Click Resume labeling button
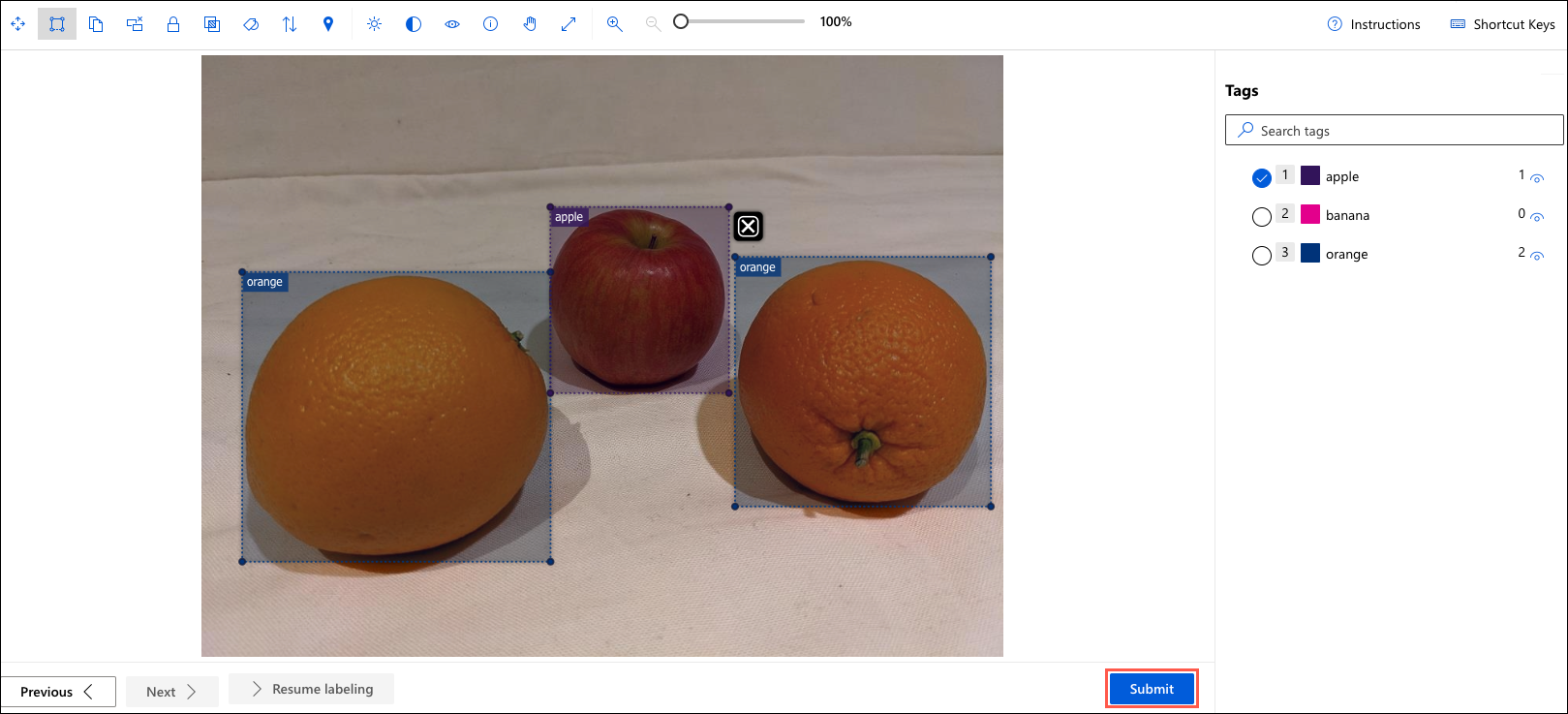The image size is (1568, 714). 311,689
